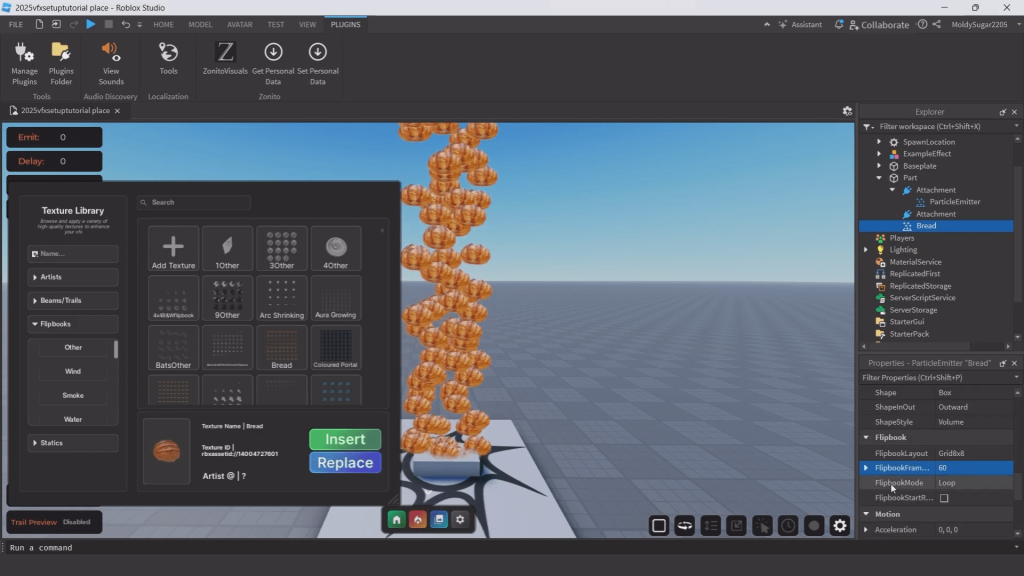Click the New file icon in quick access bar
Image resolution: width=1024 pixels, height=576 pixels.
click(x=39, y=24)
